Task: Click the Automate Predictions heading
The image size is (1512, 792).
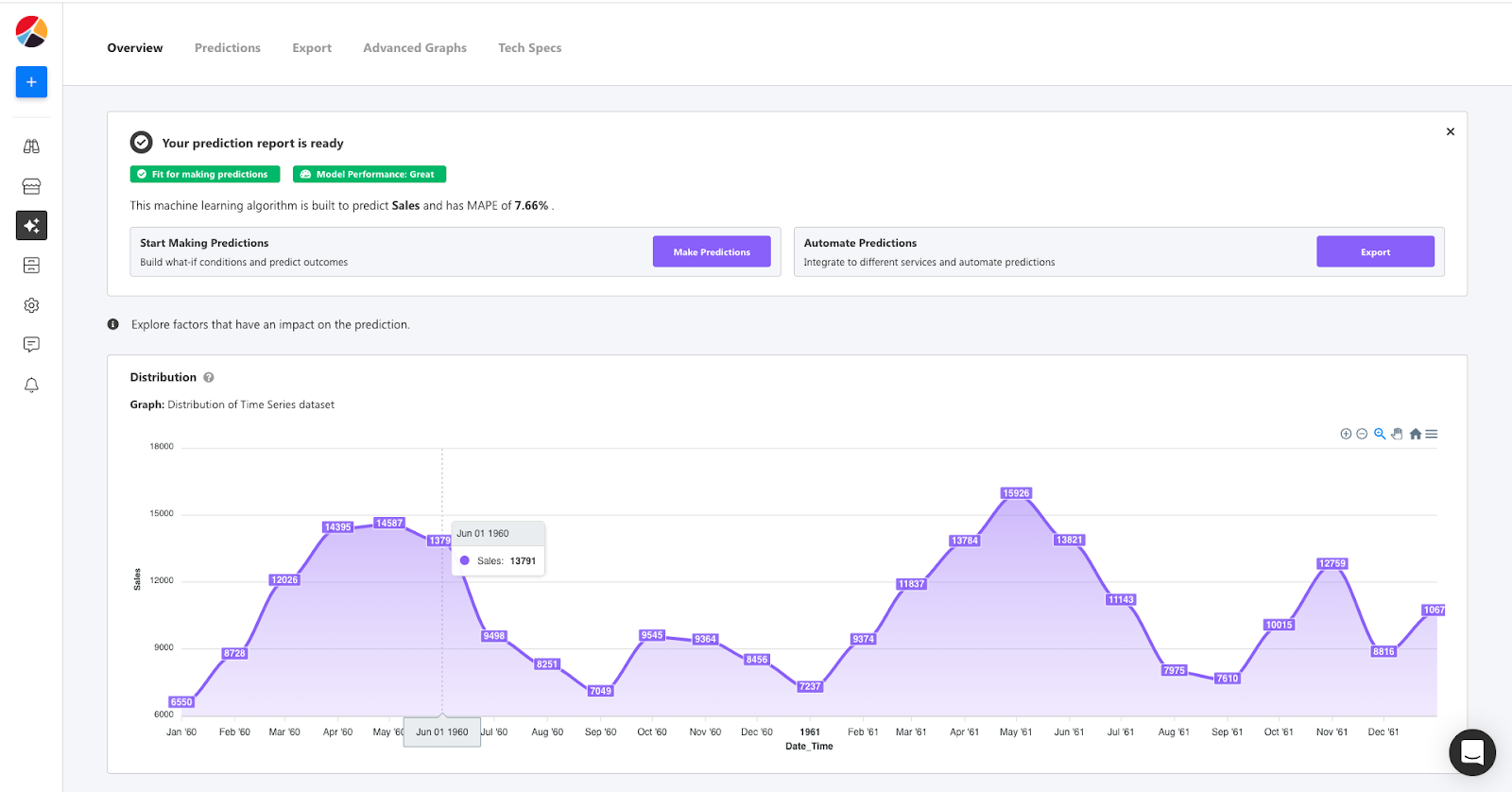Action: point(860,243)
